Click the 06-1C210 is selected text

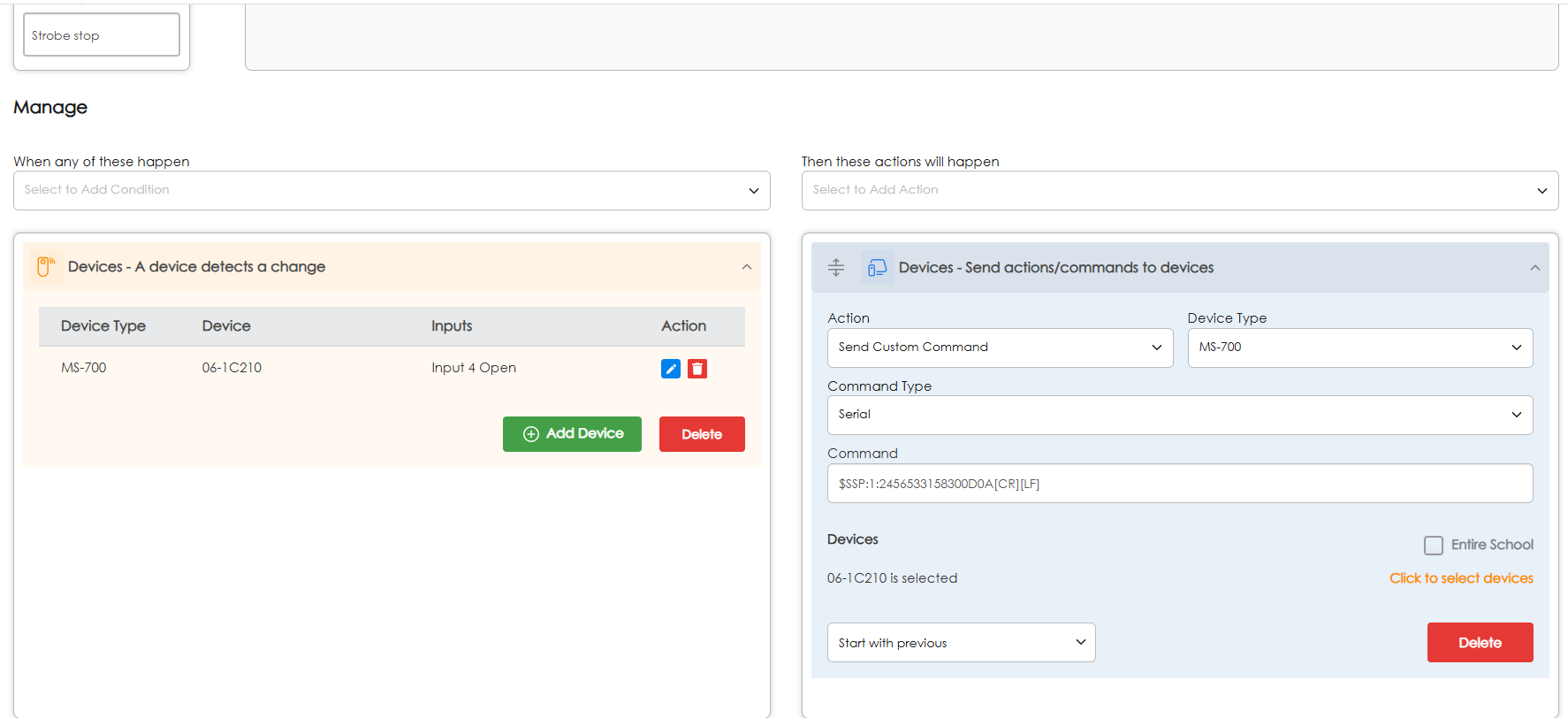click(892, 578)
